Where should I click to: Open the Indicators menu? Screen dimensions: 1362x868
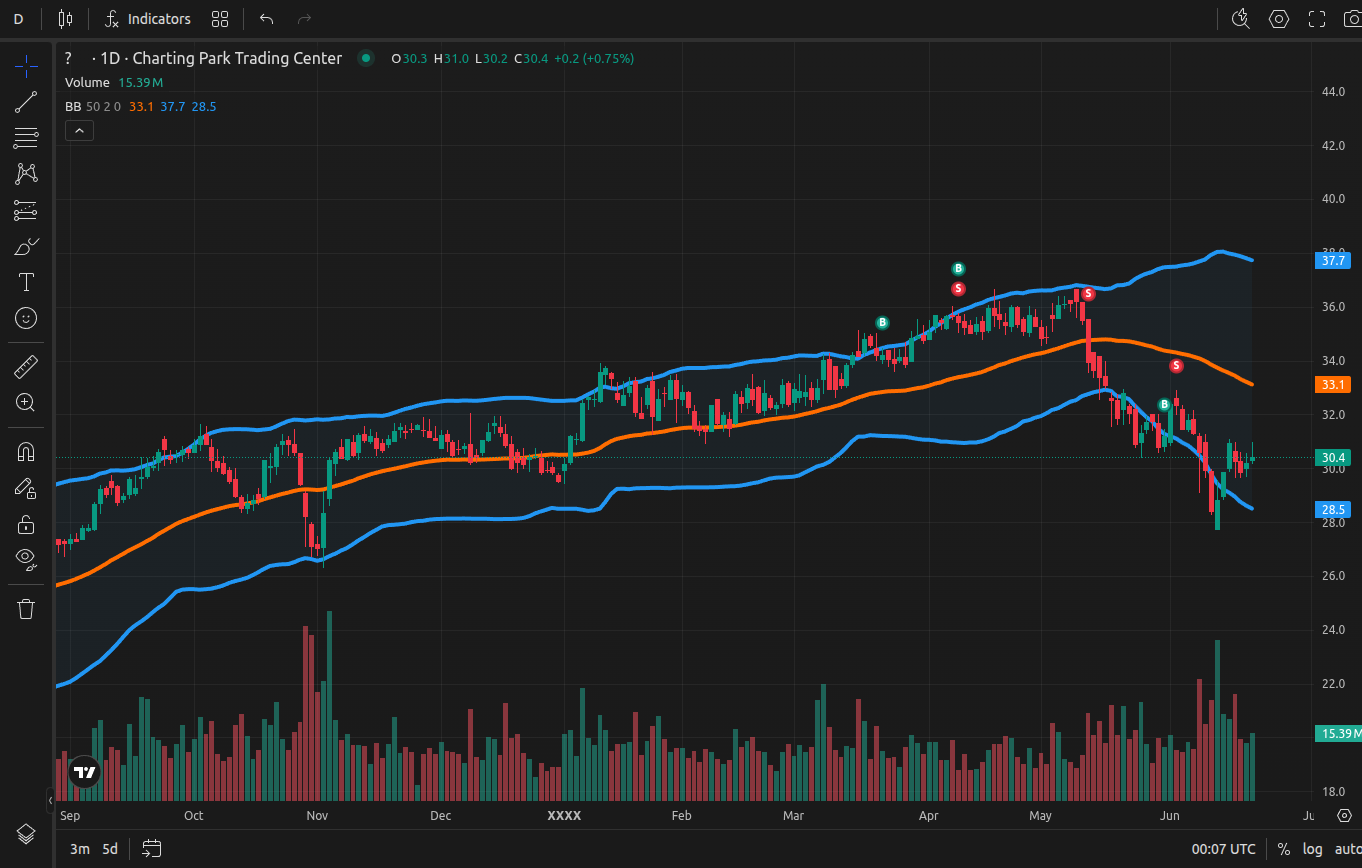[x=148, y=19]
